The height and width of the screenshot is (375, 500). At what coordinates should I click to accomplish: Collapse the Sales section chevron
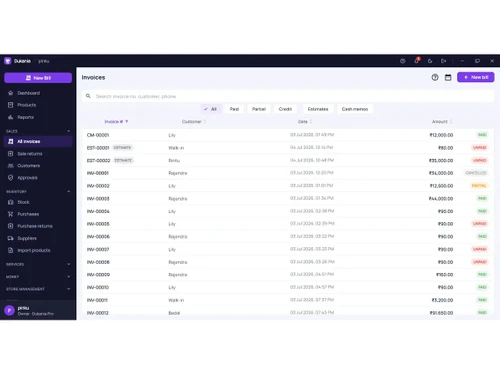(x=69, y=131)
